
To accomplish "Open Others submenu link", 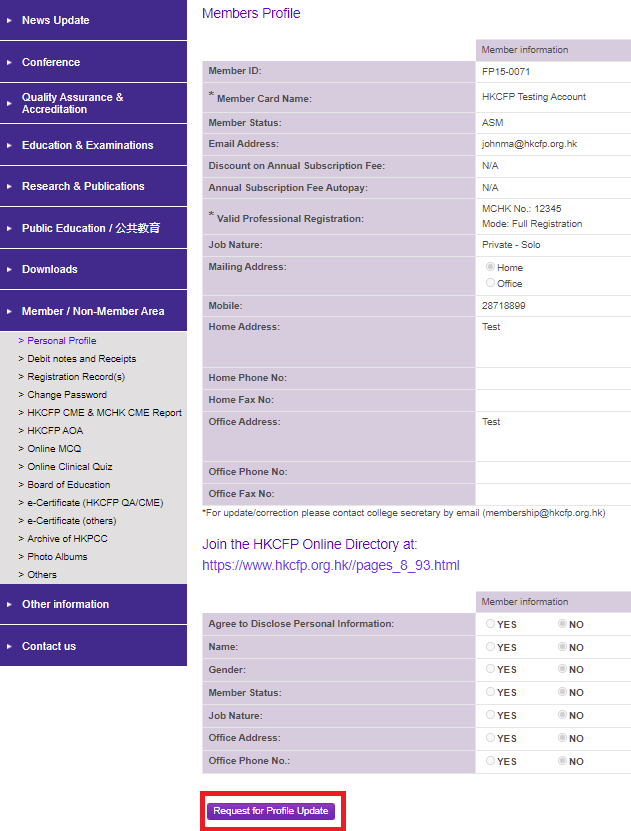I will click(x=42, y=575).
